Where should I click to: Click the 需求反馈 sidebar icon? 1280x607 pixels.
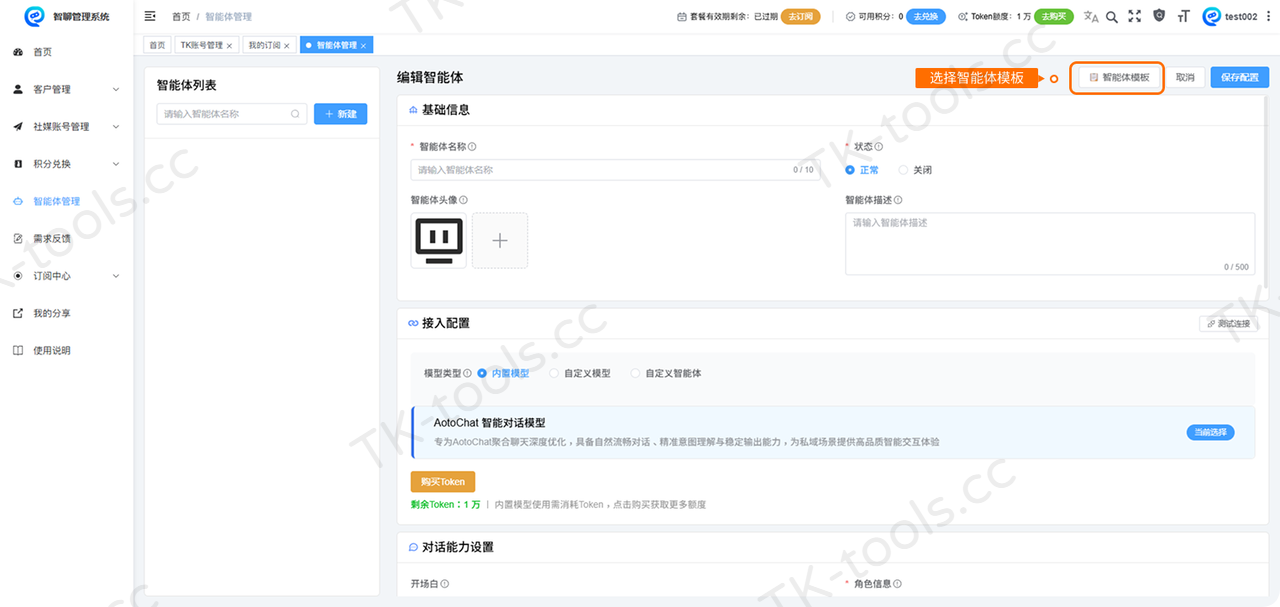click(18, 238)
